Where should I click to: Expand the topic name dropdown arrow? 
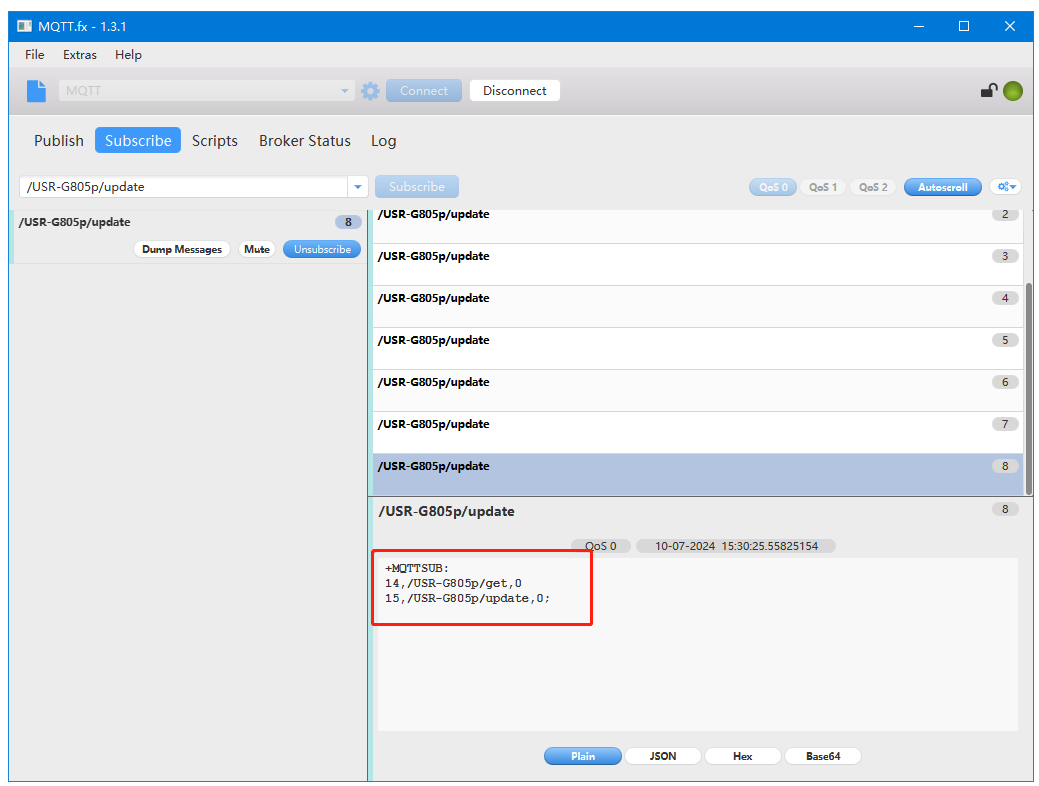pyautogui.click(x=358, y=187)
